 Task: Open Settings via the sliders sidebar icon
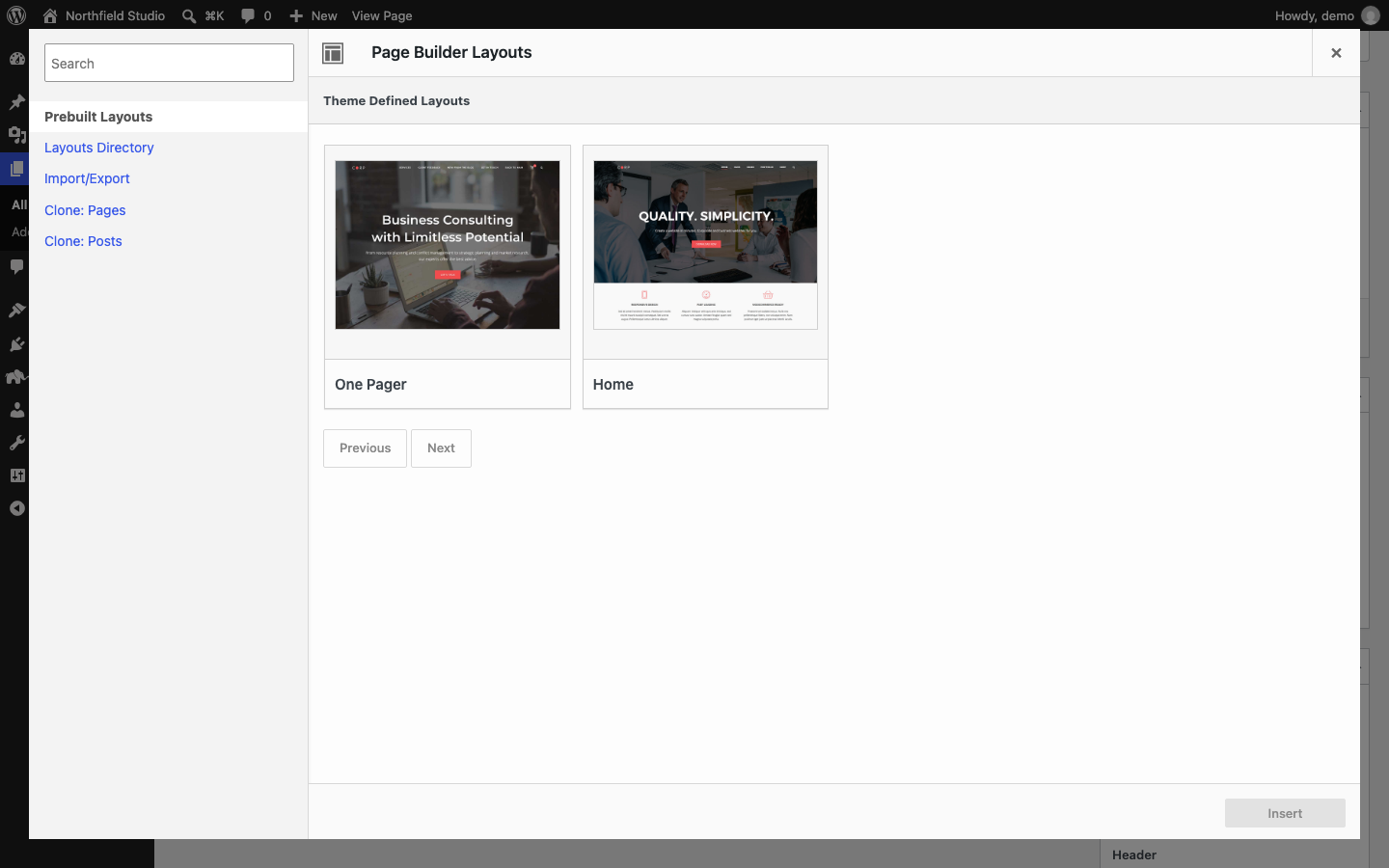pyautogui.click(x=16, y=475)
